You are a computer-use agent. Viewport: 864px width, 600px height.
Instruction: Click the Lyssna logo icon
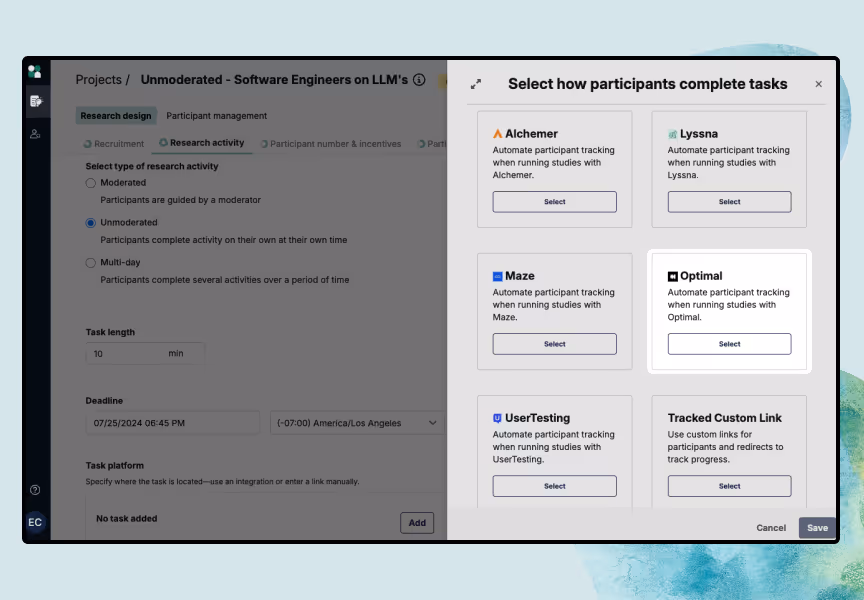coord(672,134)
